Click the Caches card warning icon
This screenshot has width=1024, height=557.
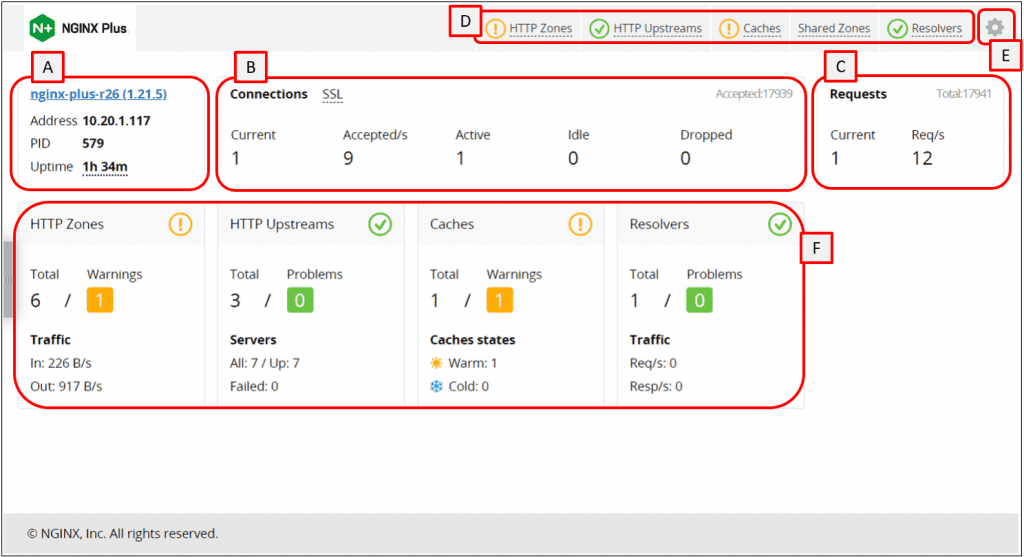580,224
